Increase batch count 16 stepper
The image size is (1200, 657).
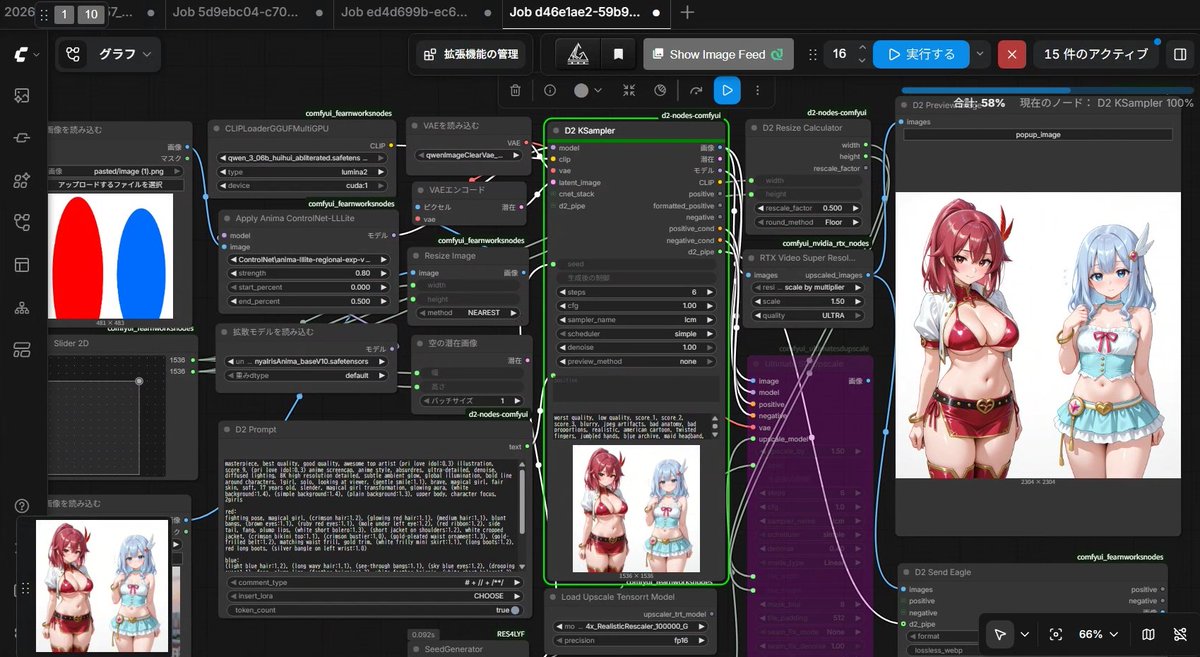click(863, 48)
